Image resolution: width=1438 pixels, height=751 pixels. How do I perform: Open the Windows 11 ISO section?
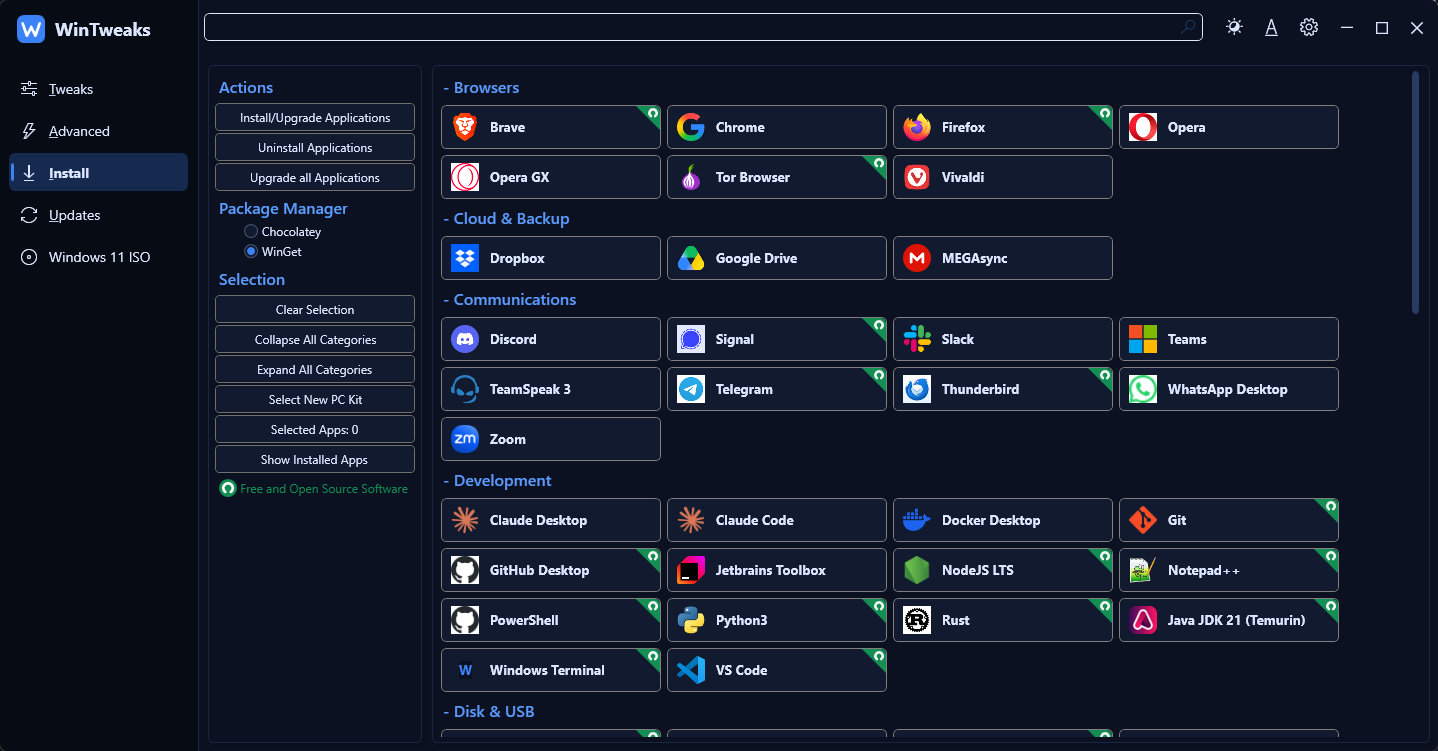(99, 257)
